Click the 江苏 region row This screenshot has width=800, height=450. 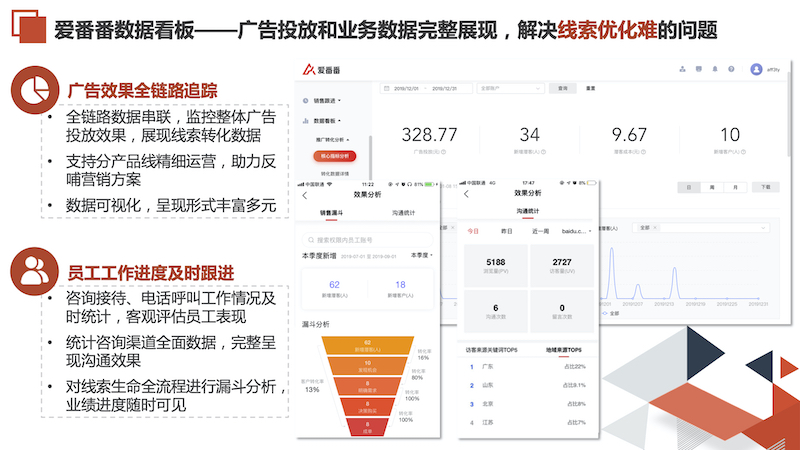528,422
